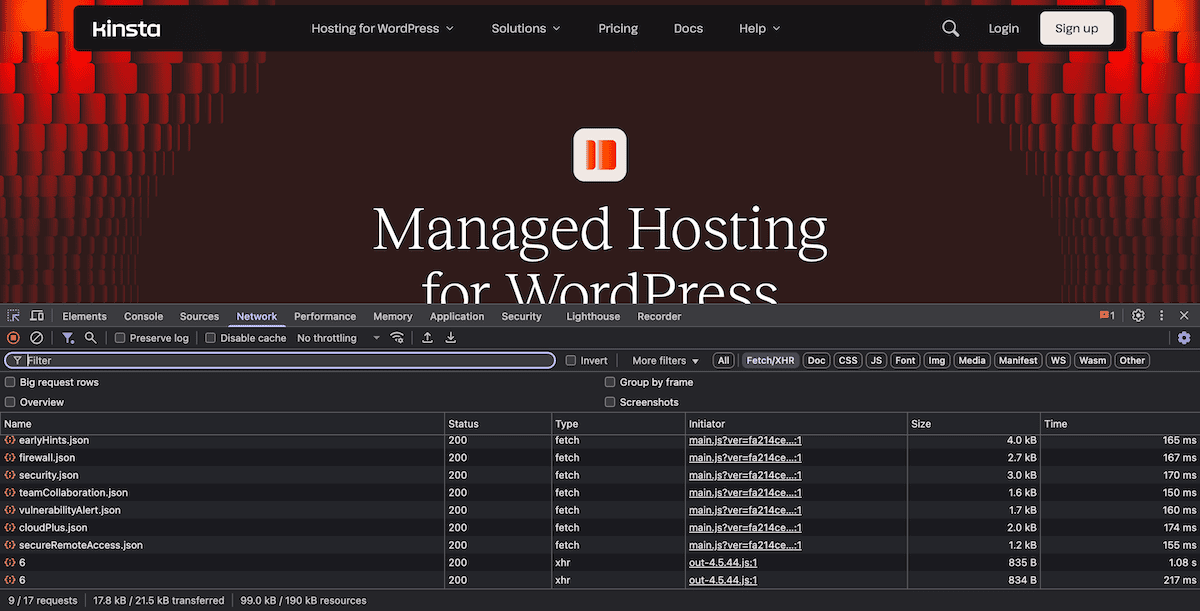Screen dimensions: 1200x611
Task: Select the firewall.json request row
Action: coord(46,458)
